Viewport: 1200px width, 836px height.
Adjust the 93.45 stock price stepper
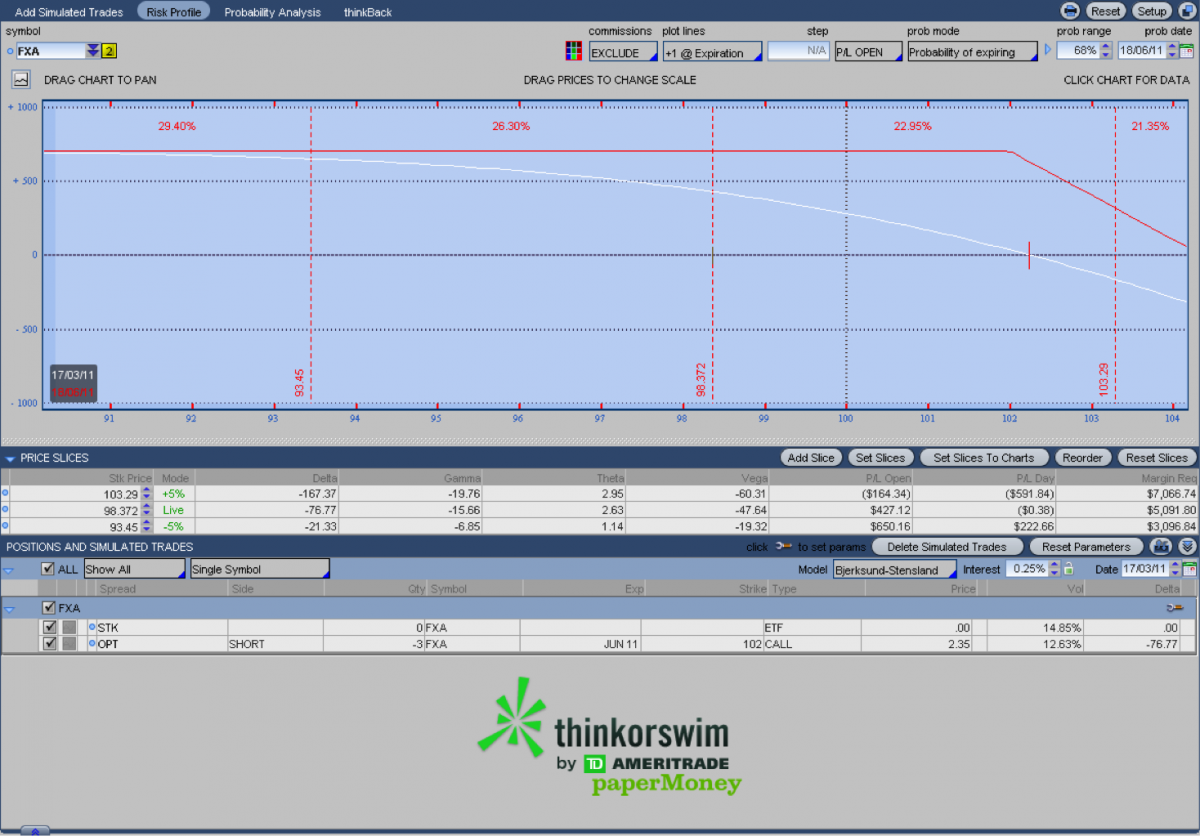coord(147,526)
